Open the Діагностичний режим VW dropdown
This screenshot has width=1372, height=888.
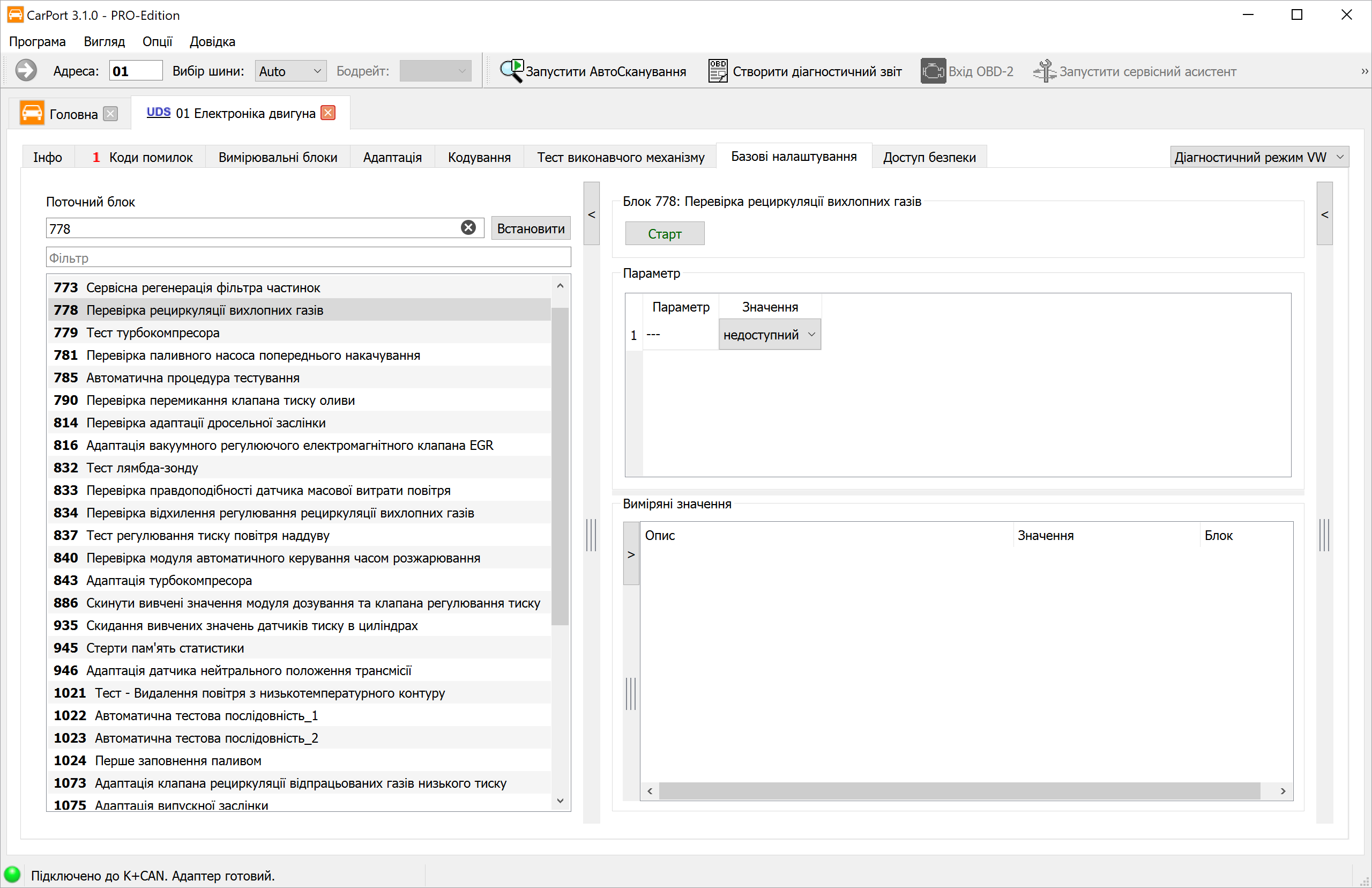click(1259, 157)
